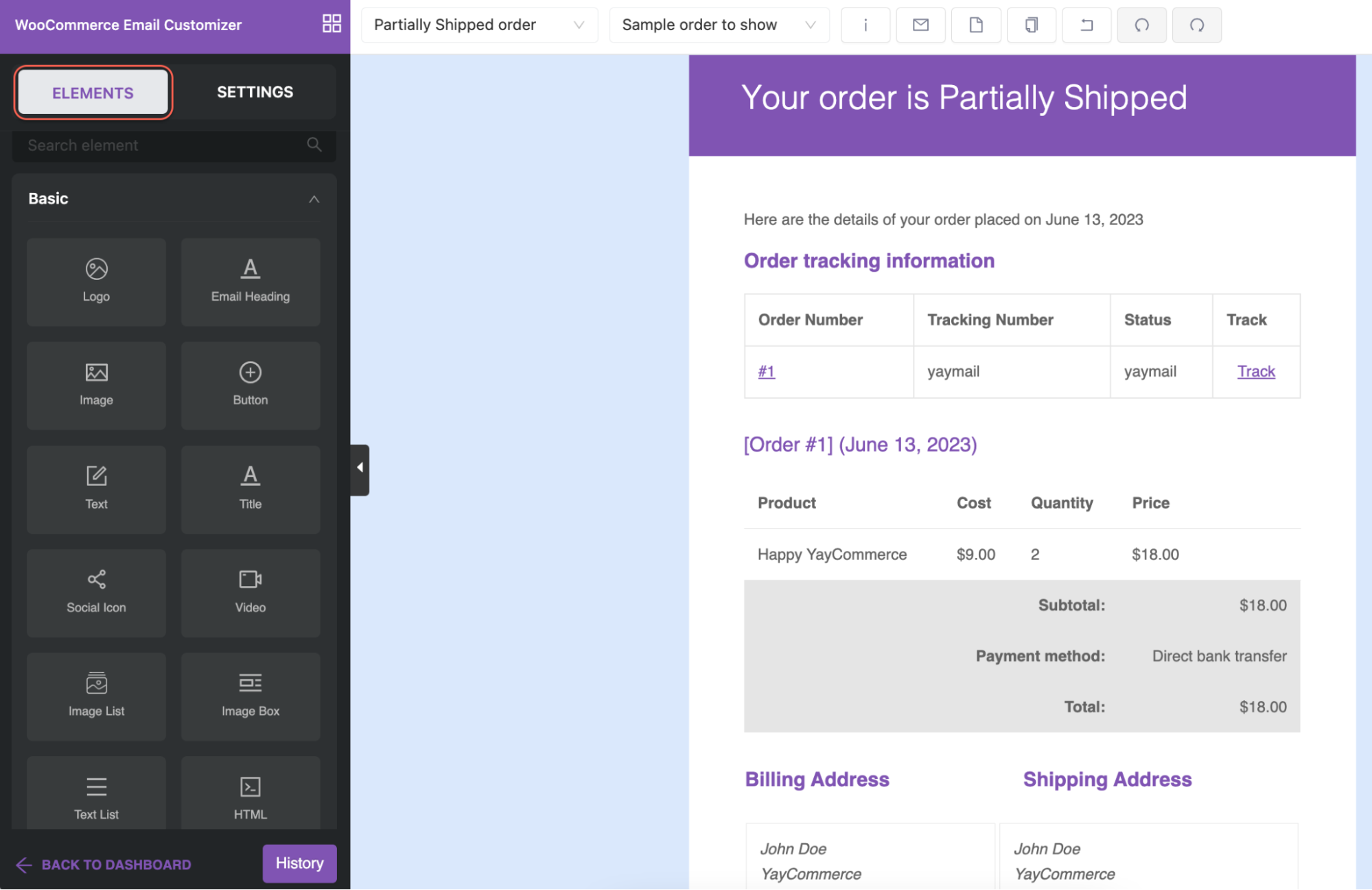Switch to the SETTINGS tab
The height and width of the screenshot is (890, 1372).
[x=255, y=92]
